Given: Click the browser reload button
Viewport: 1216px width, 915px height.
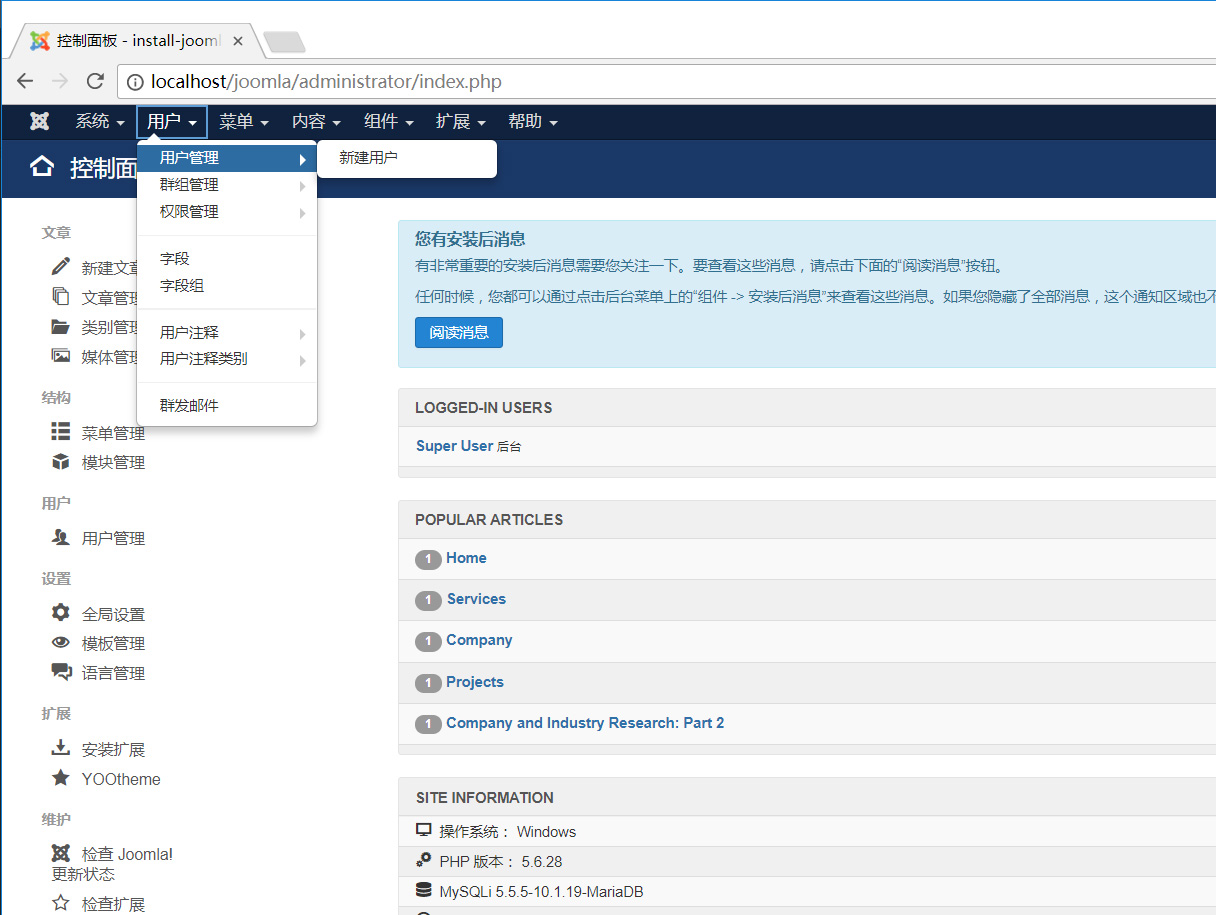Looking at the screenshot, I should 95,81.
